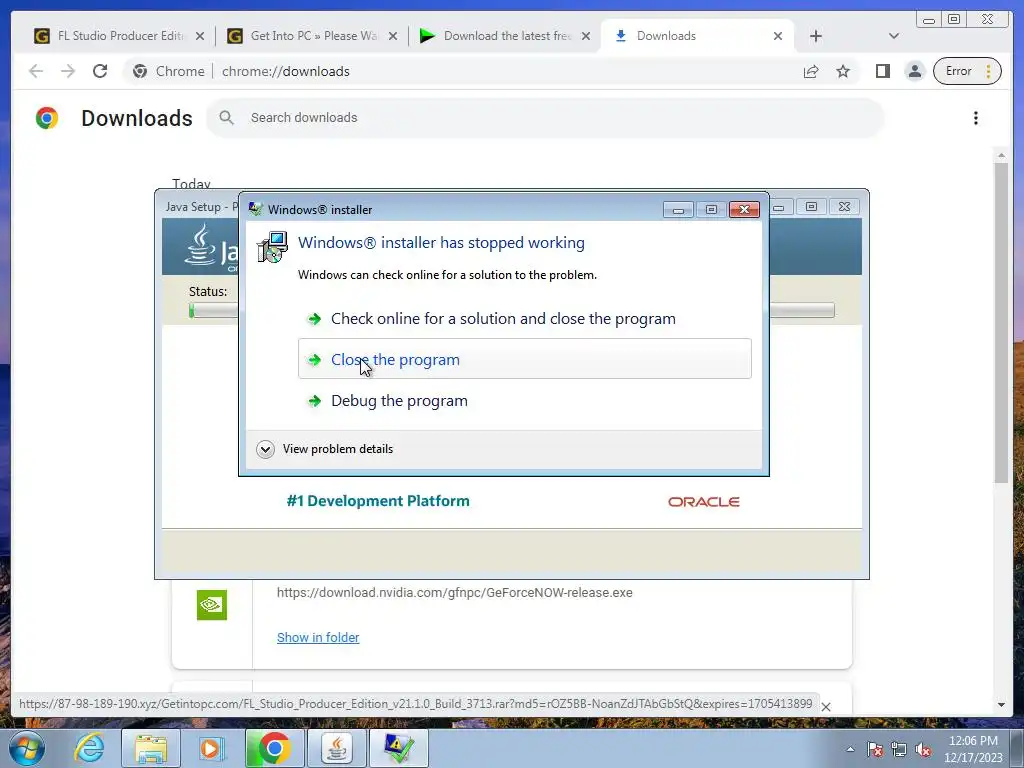Open Downloads page more actions menu
Screen dimensions: 1024x768
tap(976, 118)
